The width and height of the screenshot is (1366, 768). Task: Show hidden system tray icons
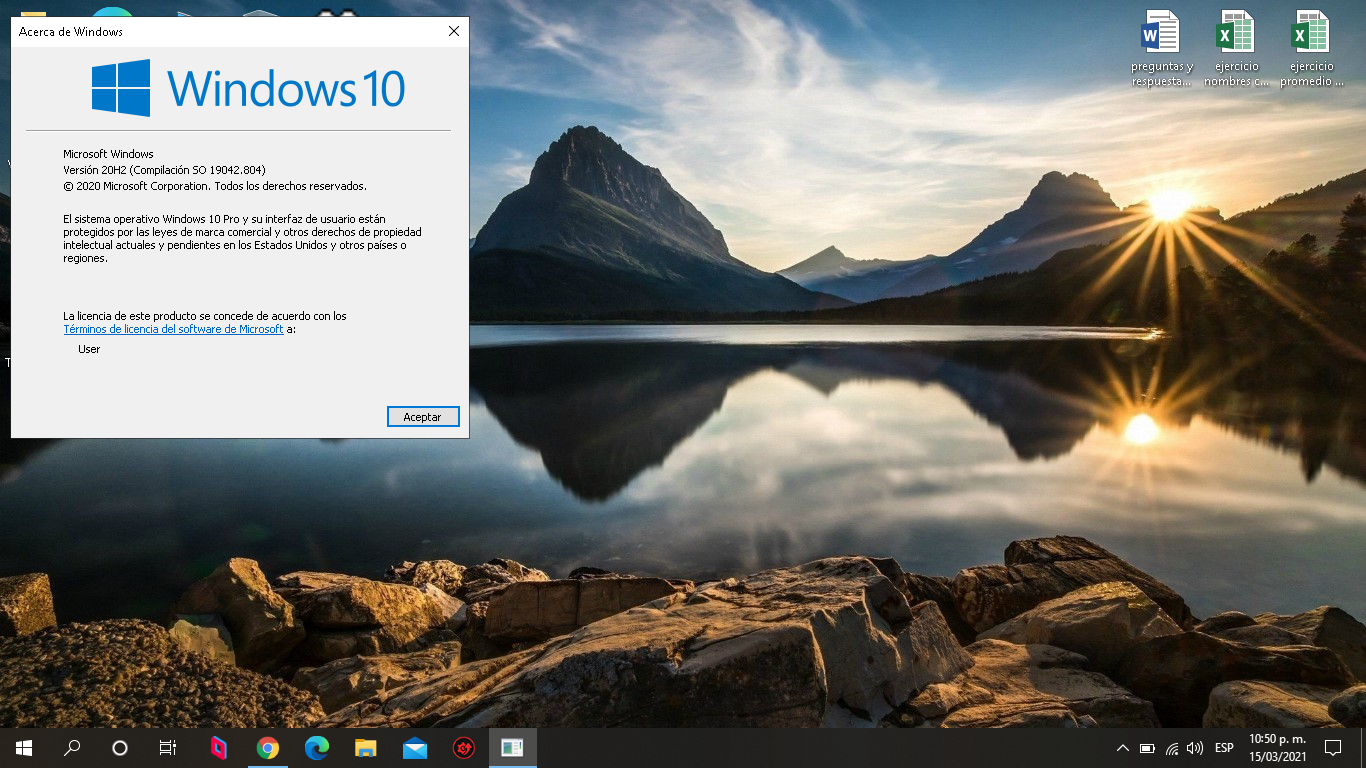pos(1122,748)
